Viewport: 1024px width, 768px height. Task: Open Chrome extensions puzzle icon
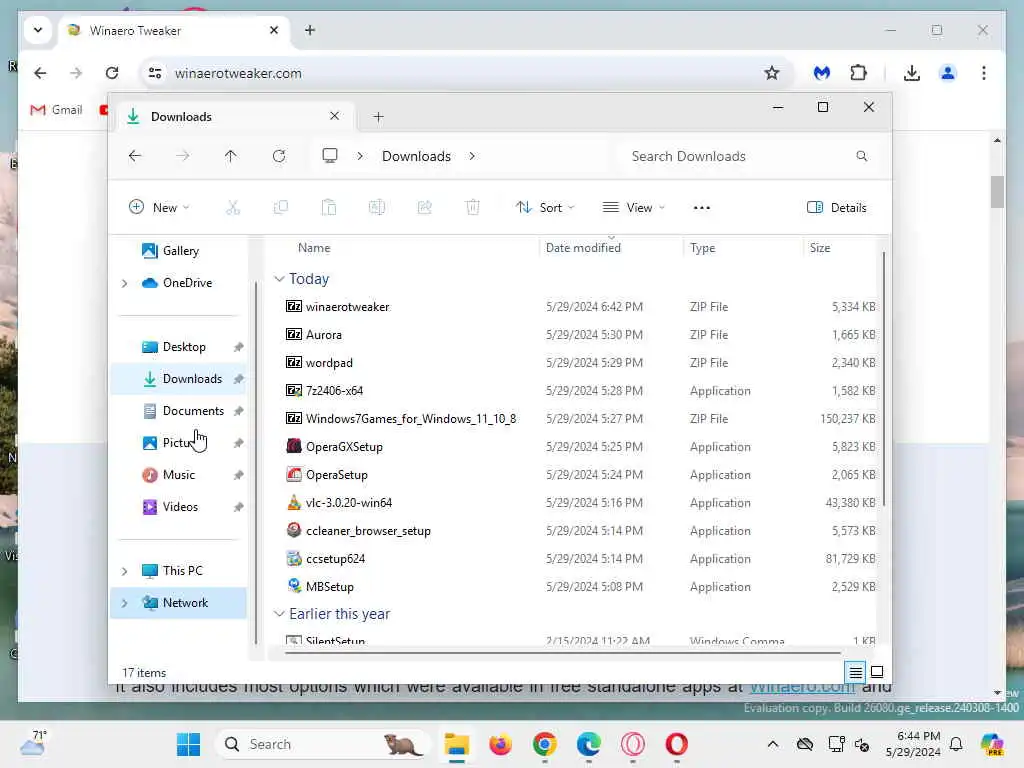coord(859,73)
